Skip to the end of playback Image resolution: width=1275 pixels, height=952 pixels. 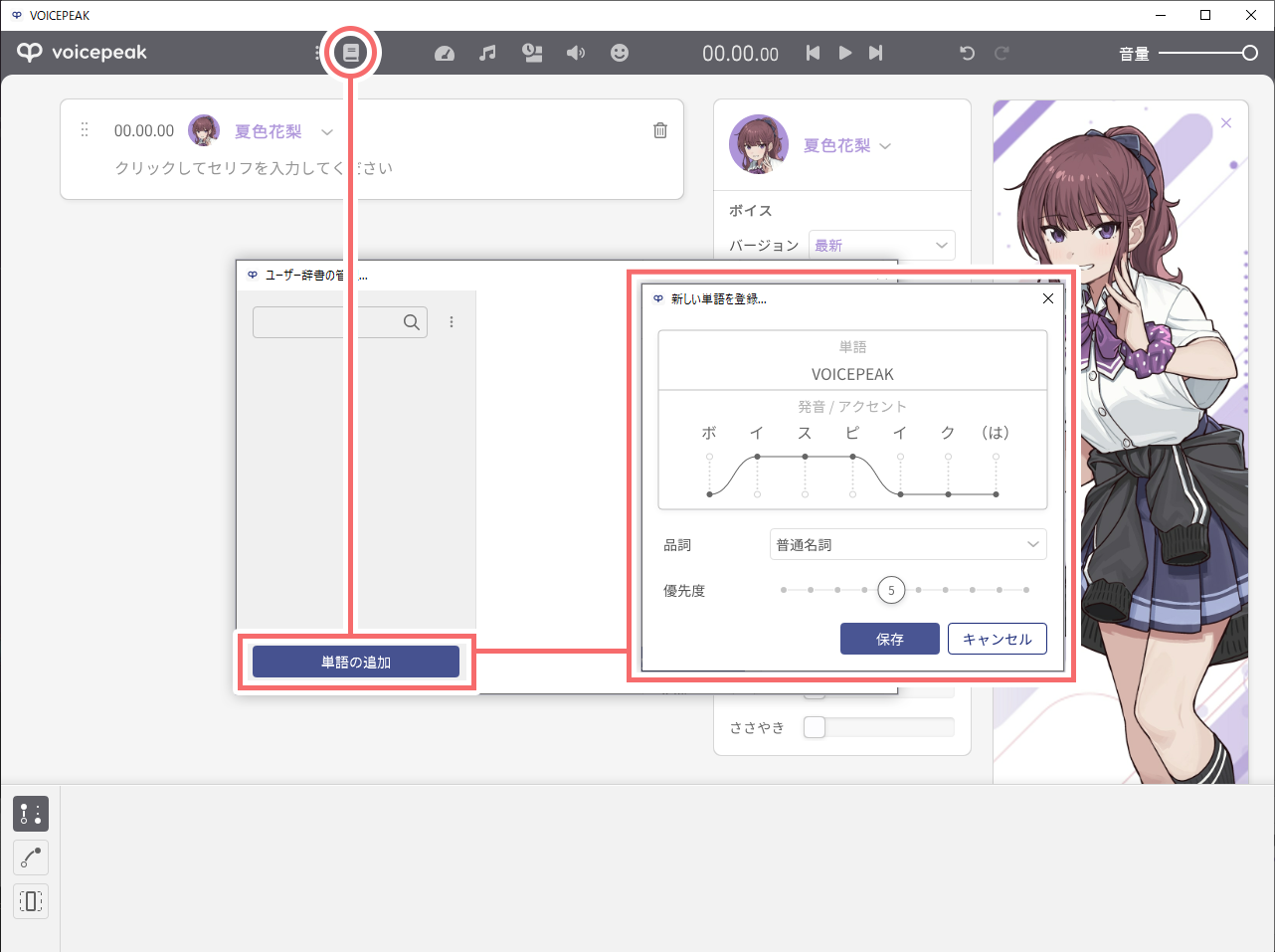[x=875, y=53]
